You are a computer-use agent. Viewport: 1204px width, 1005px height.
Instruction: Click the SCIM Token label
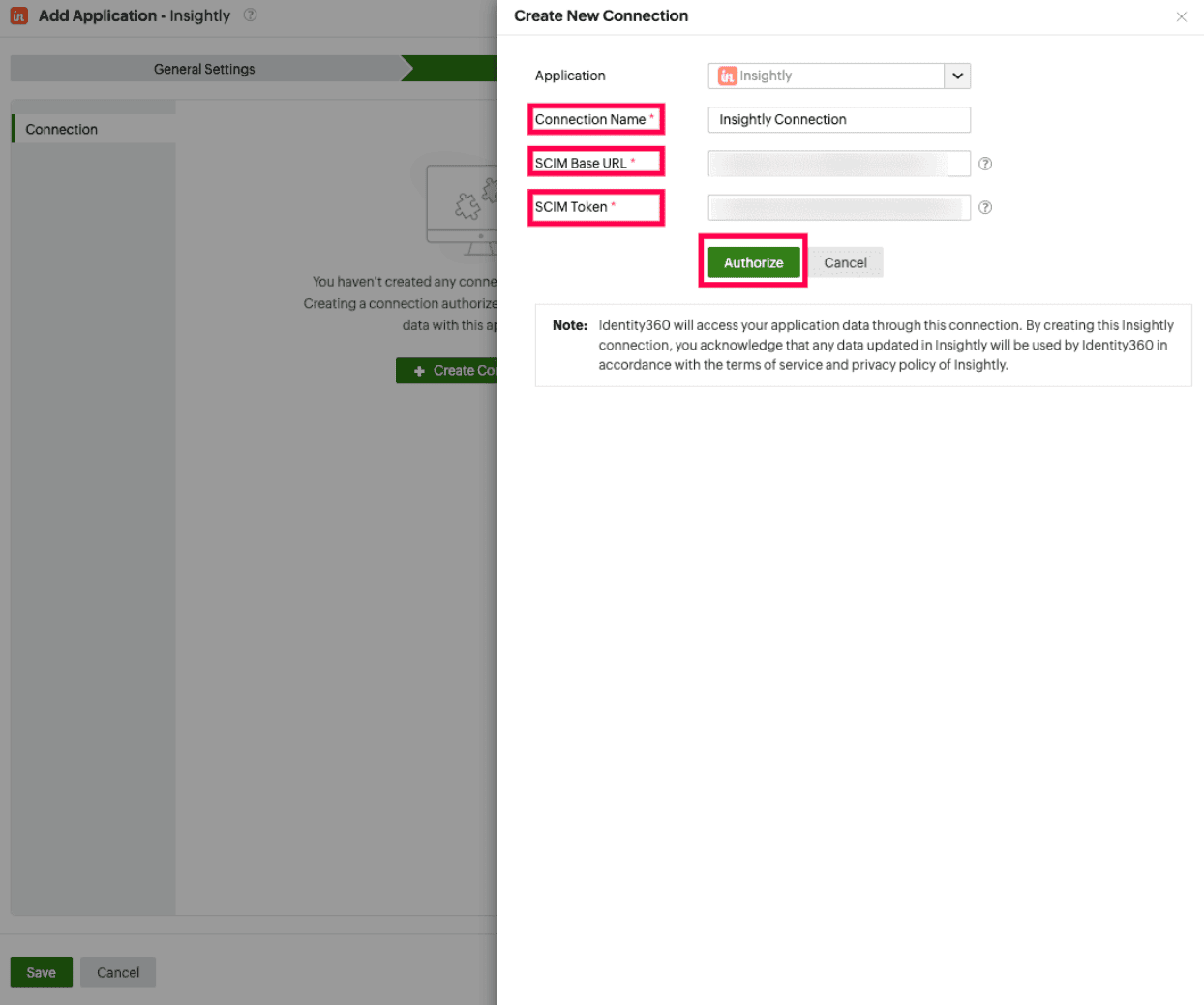pyautogui.click(x=571, y=207)
